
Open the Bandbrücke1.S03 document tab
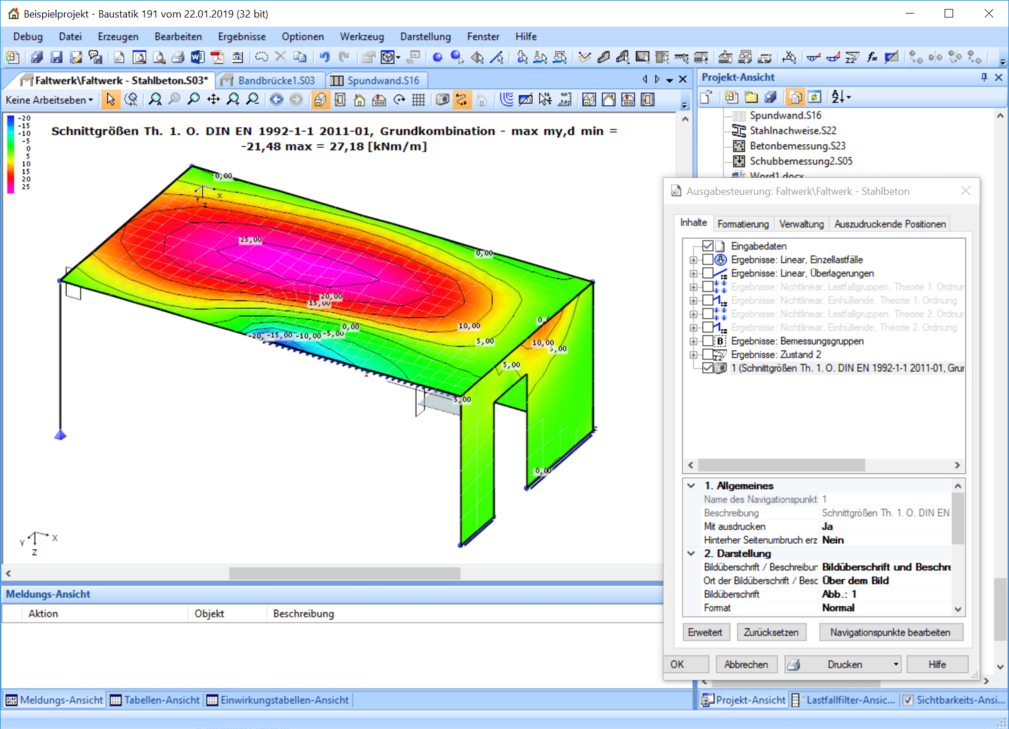(x=270, y=80)
